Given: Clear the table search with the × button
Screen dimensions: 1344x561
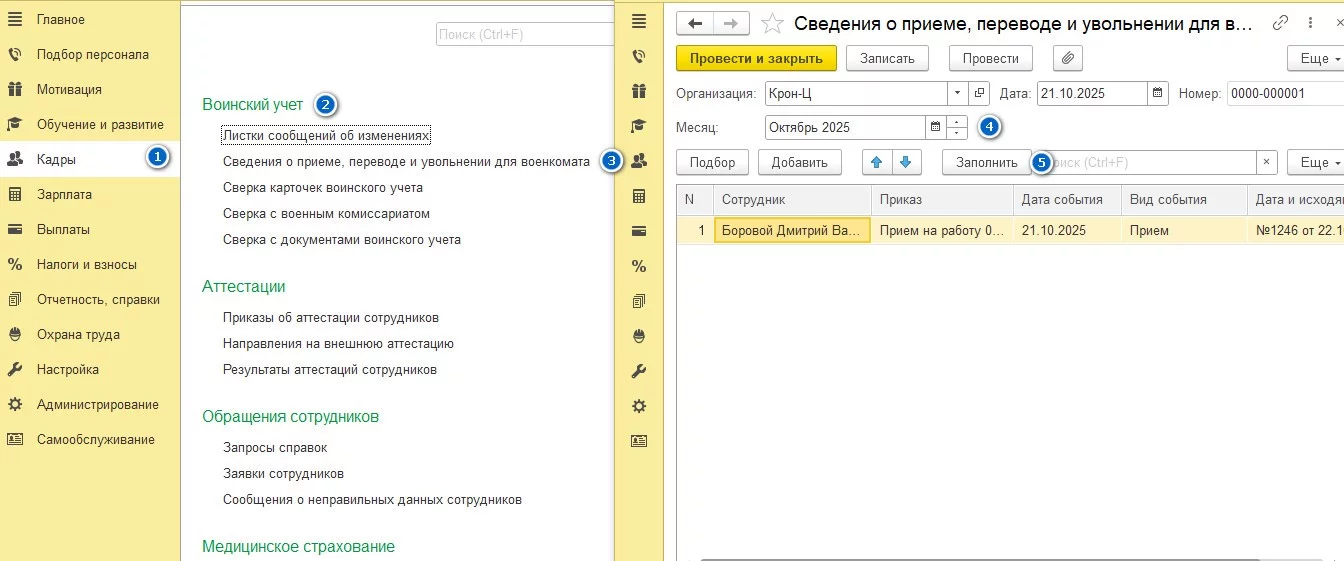Looking at the screenshot, I should pos(1267,162).
